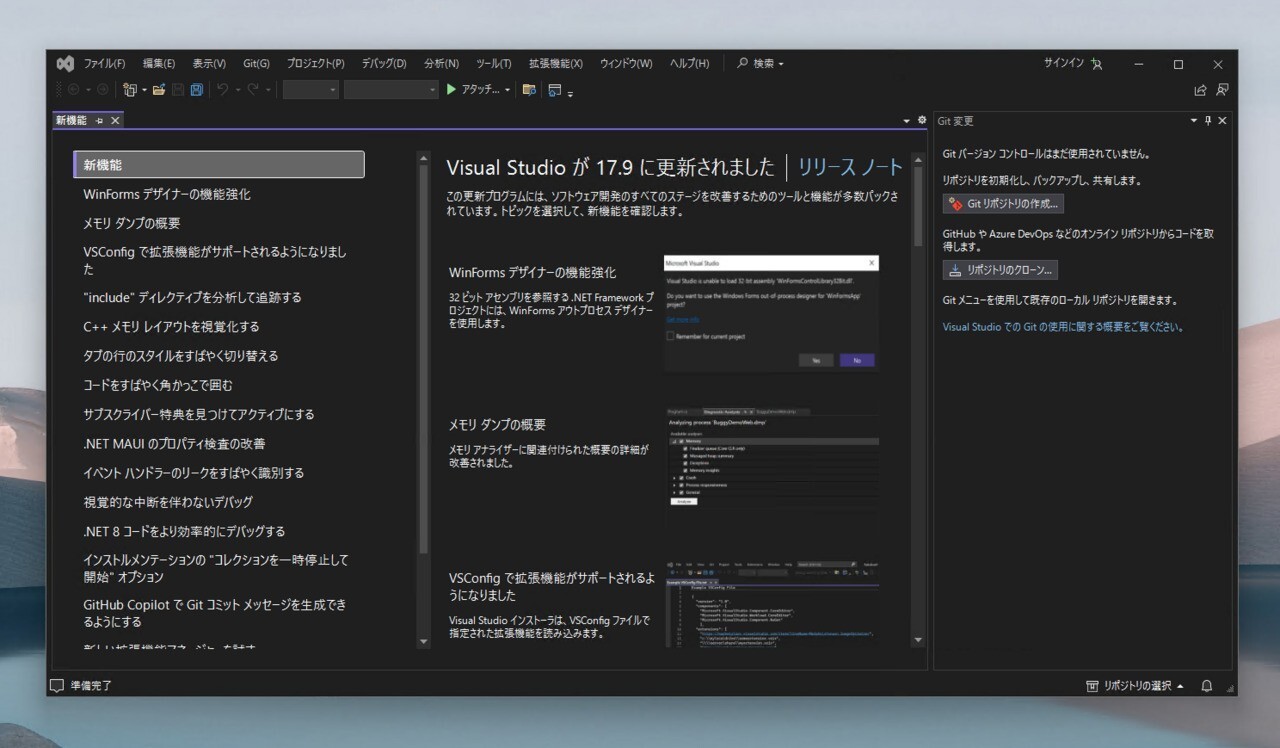The width and height of the screenshot is (1280, 748).
Task: Click the Undo icon
Action: [x=223, y=89]
